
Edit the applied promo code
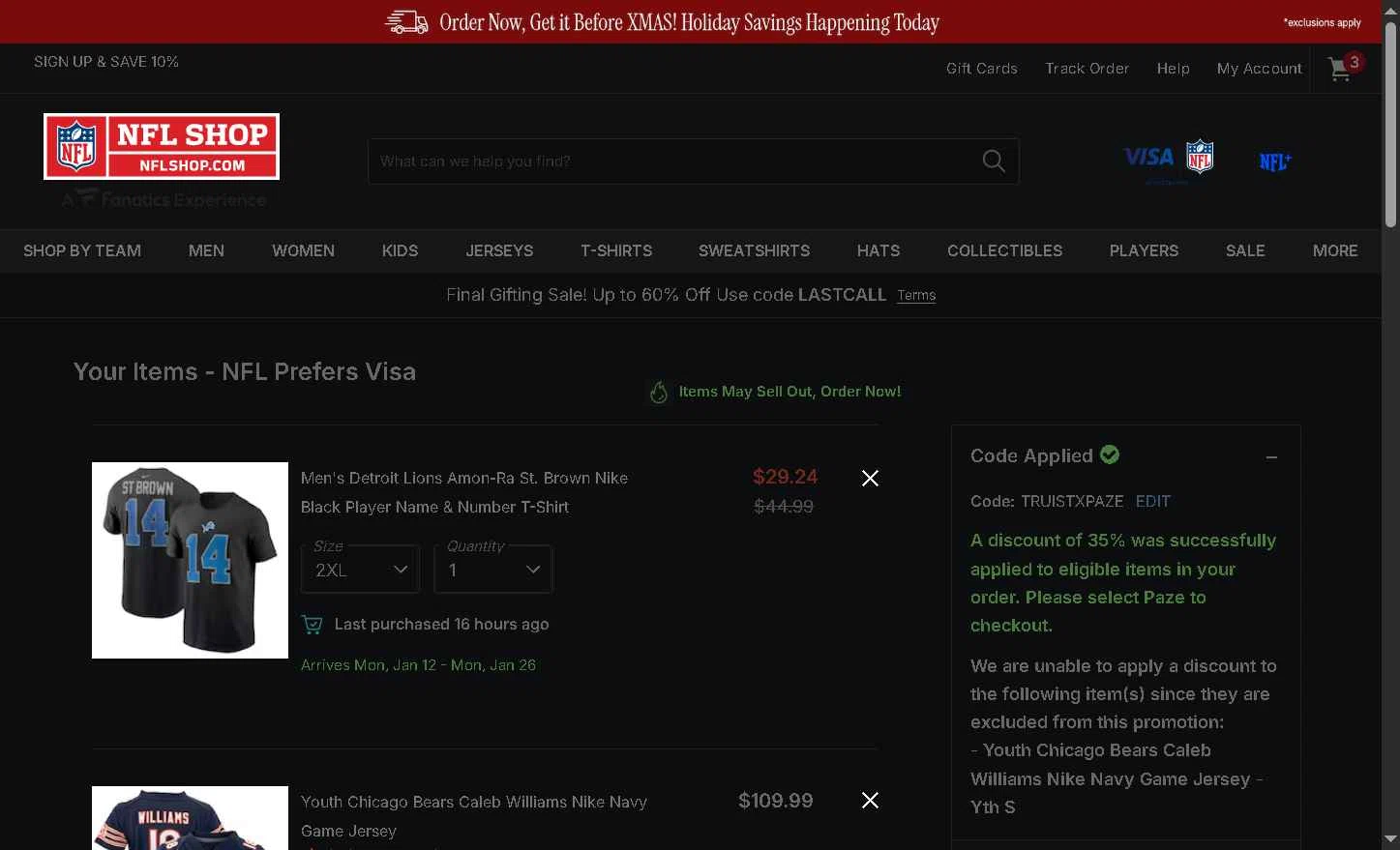click(1152, 501)
